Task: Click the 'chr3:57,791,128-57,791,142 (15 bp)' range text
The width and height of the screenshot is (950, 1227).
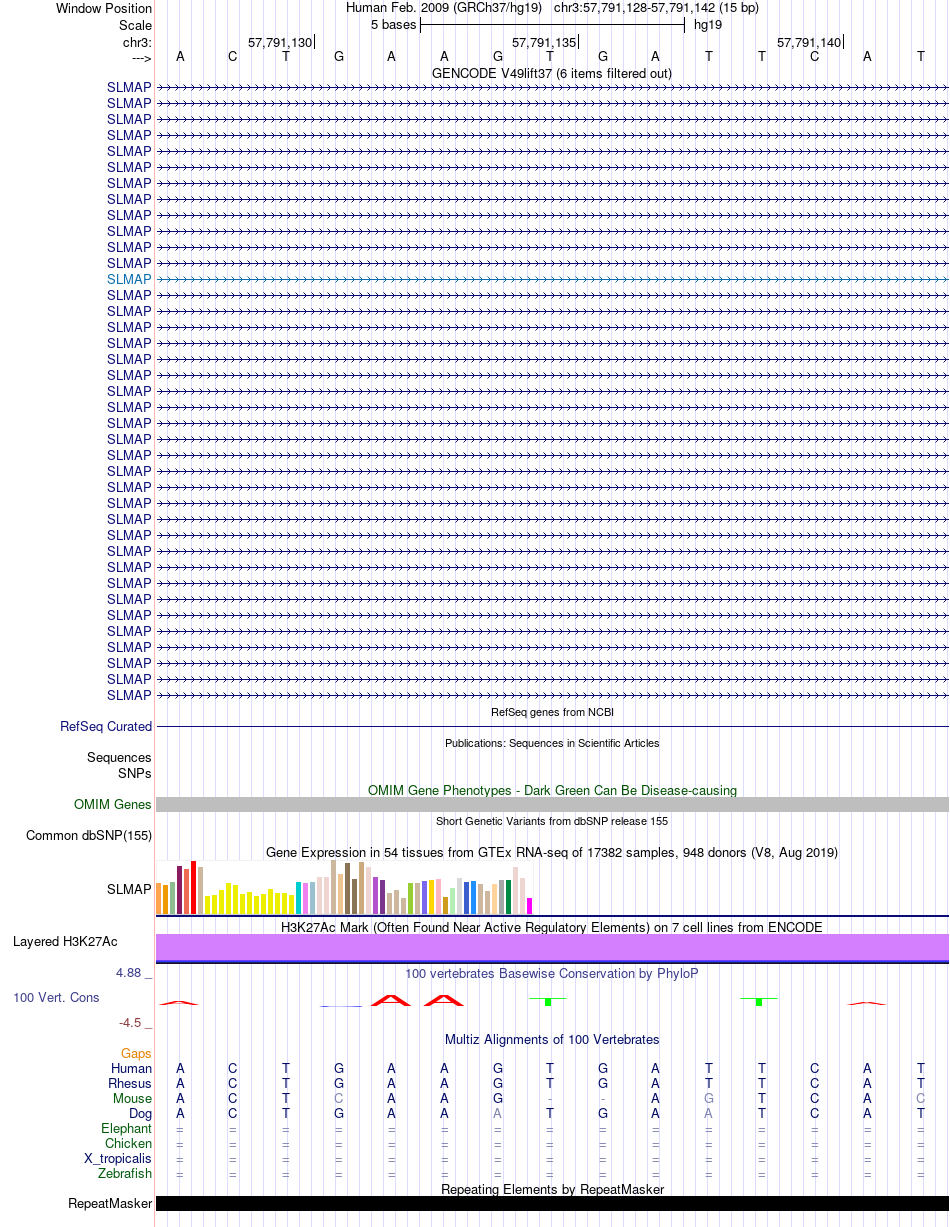Action: coord(656,8)
